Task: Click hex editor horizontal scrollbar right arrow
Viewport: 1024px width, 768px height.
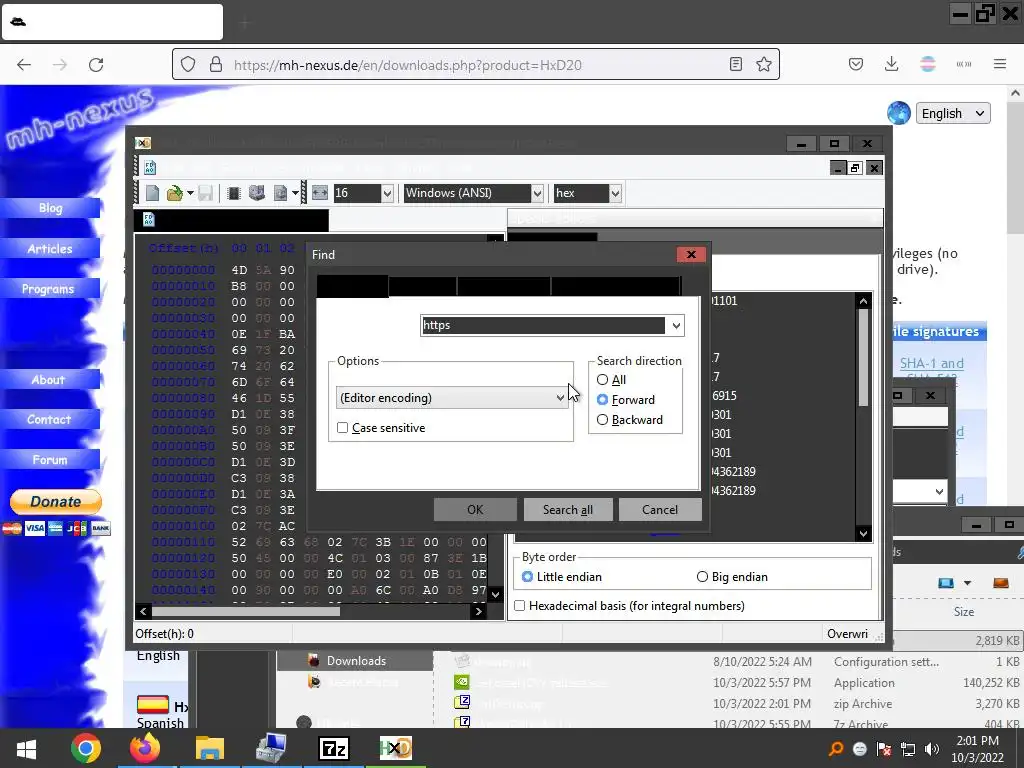Action: tap(479, 611)
